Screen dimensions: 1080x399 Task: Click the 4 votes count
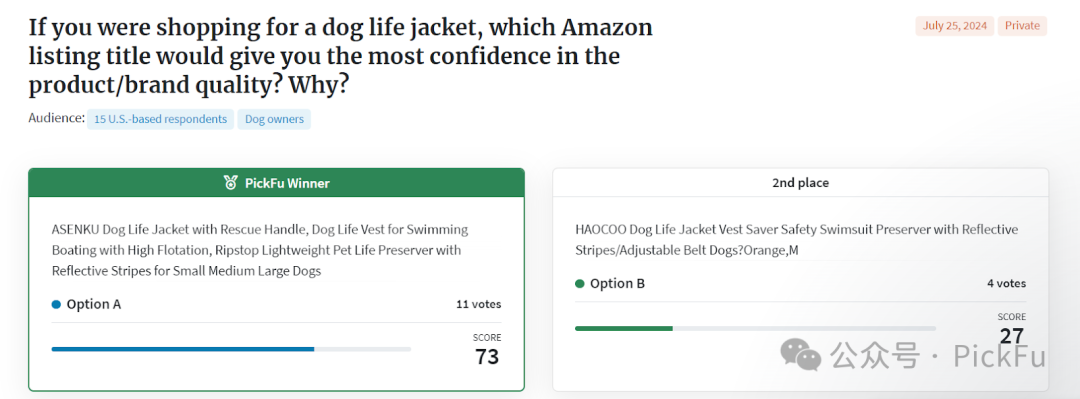click(1006, 283)
